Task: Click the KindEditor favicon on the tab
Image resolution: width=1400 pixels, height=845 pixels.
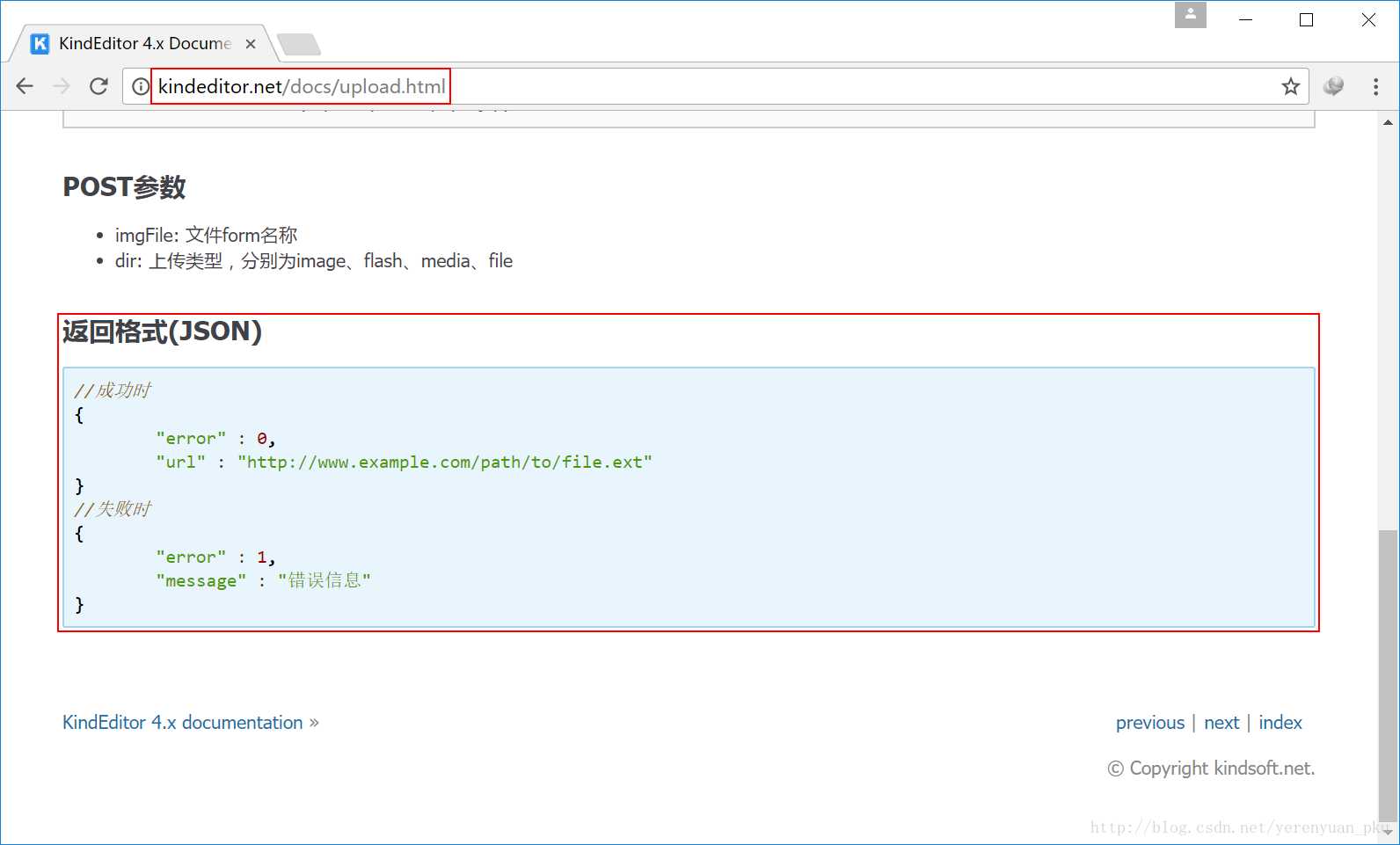Action: click(40, 43)
